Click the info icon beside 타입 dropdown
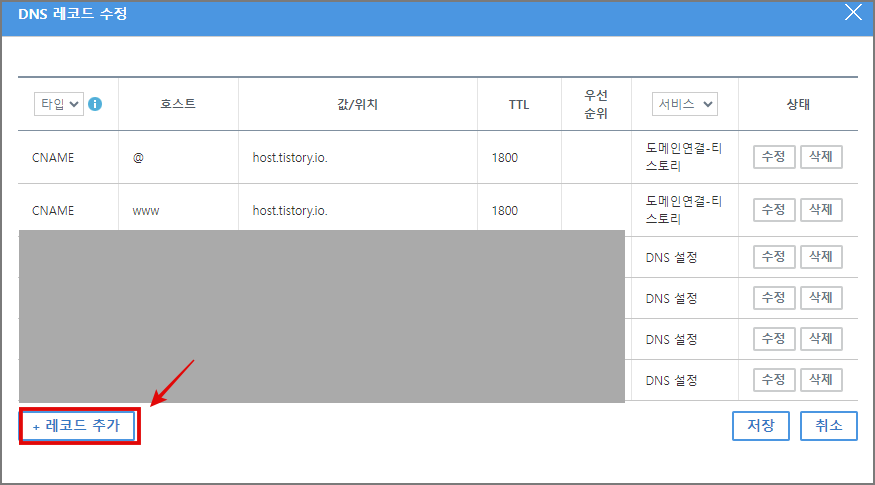This screenshot has height=485, width=875. pos(95,104)
